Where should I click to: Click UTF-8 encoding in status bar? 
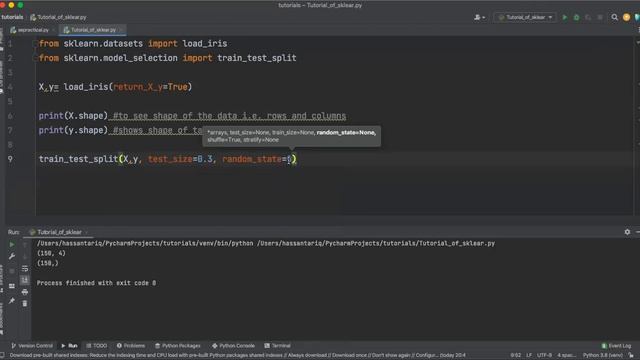pyautogui.click(x=544, y=356)
